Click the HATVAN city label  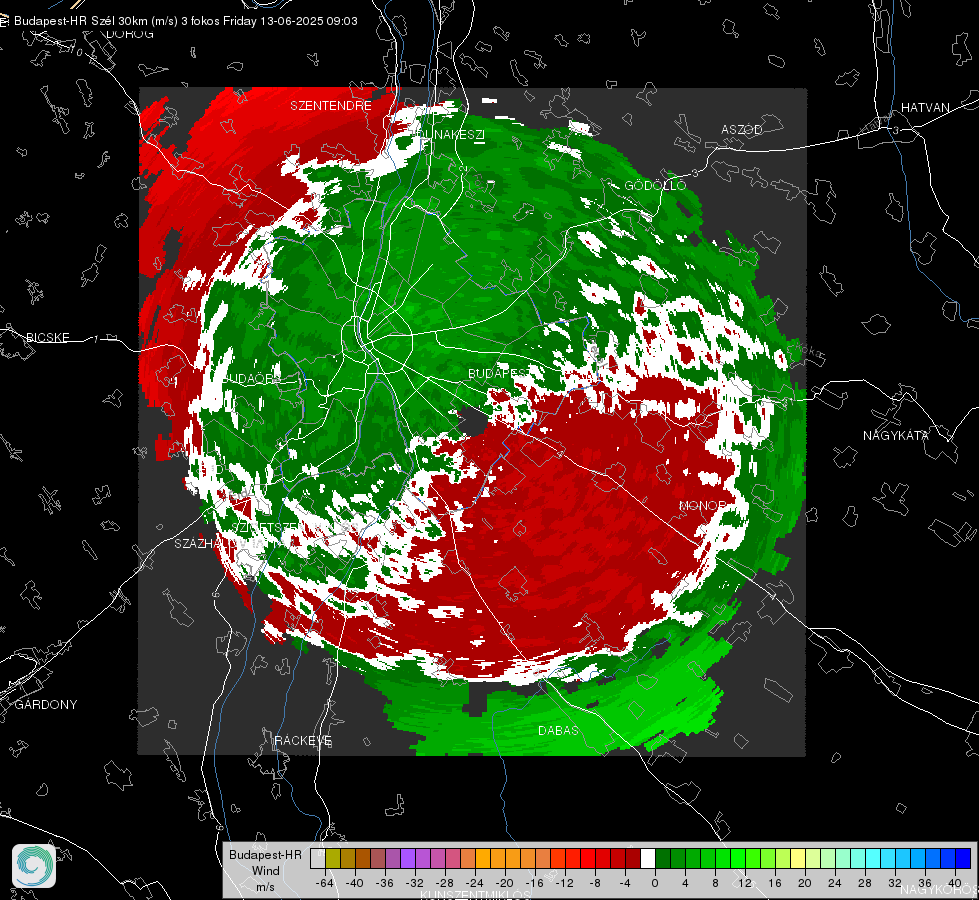(x=925, y=107)
